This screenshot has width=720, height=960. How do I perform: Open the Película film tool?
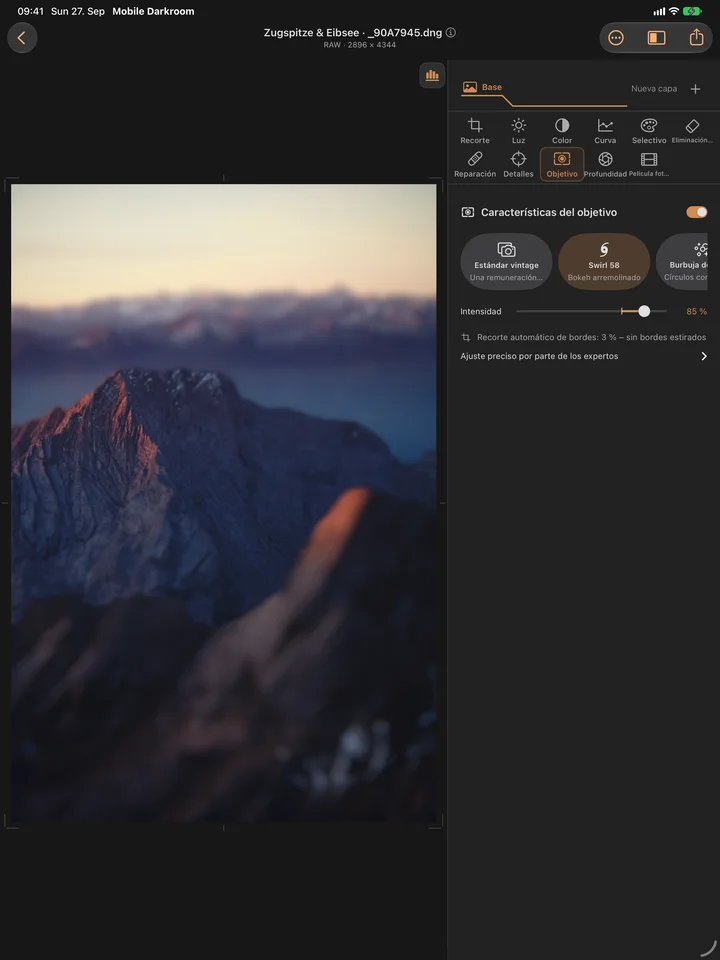[649, 164]
